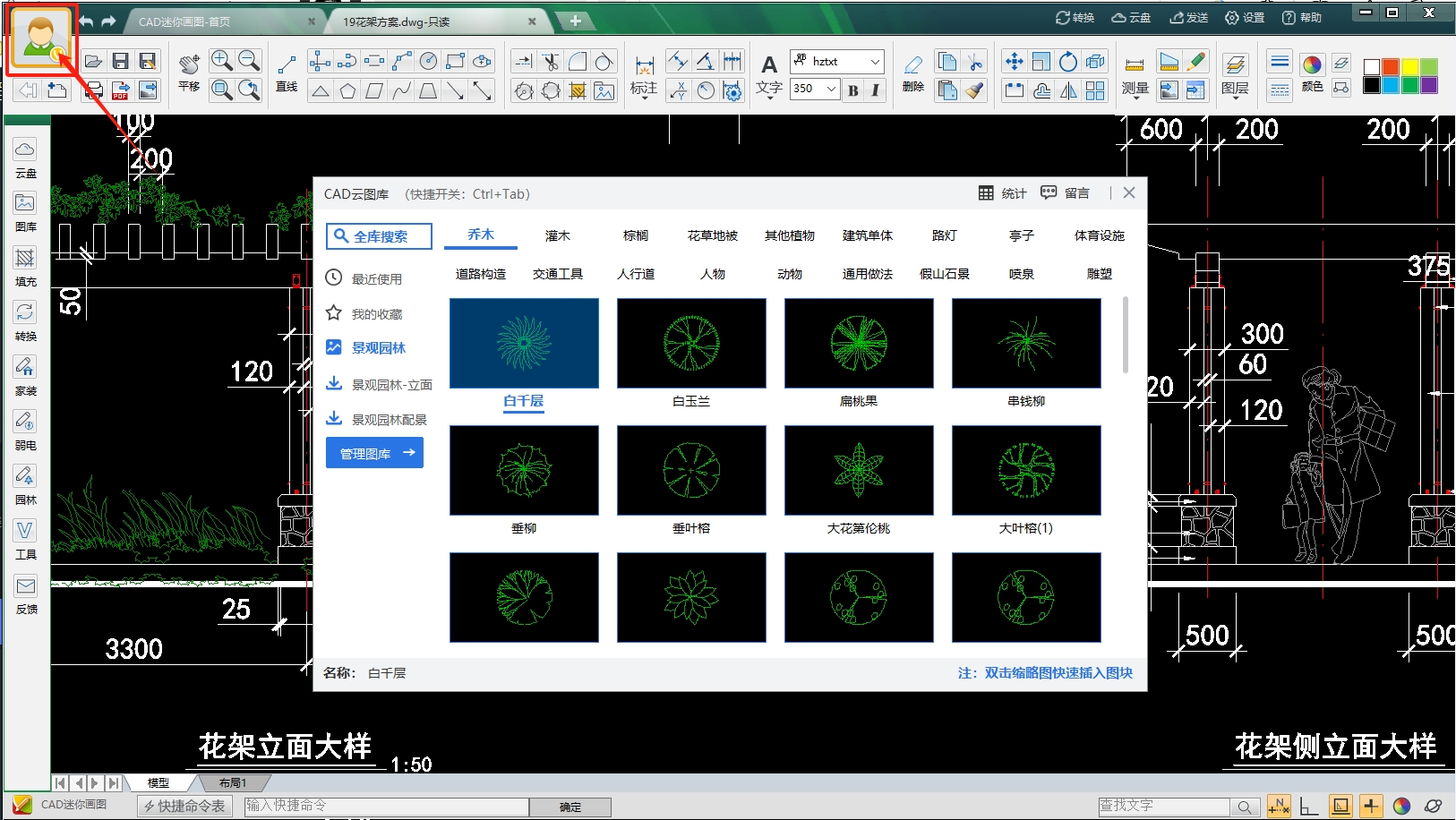Select the 花草地被 category tab

click(713, 235)
